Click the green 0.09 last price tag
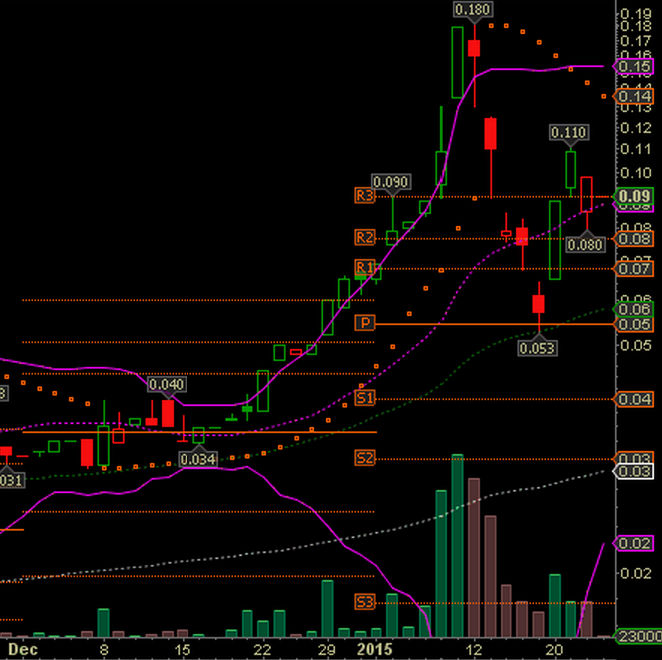The image size is (662, 660). point(633,196)
